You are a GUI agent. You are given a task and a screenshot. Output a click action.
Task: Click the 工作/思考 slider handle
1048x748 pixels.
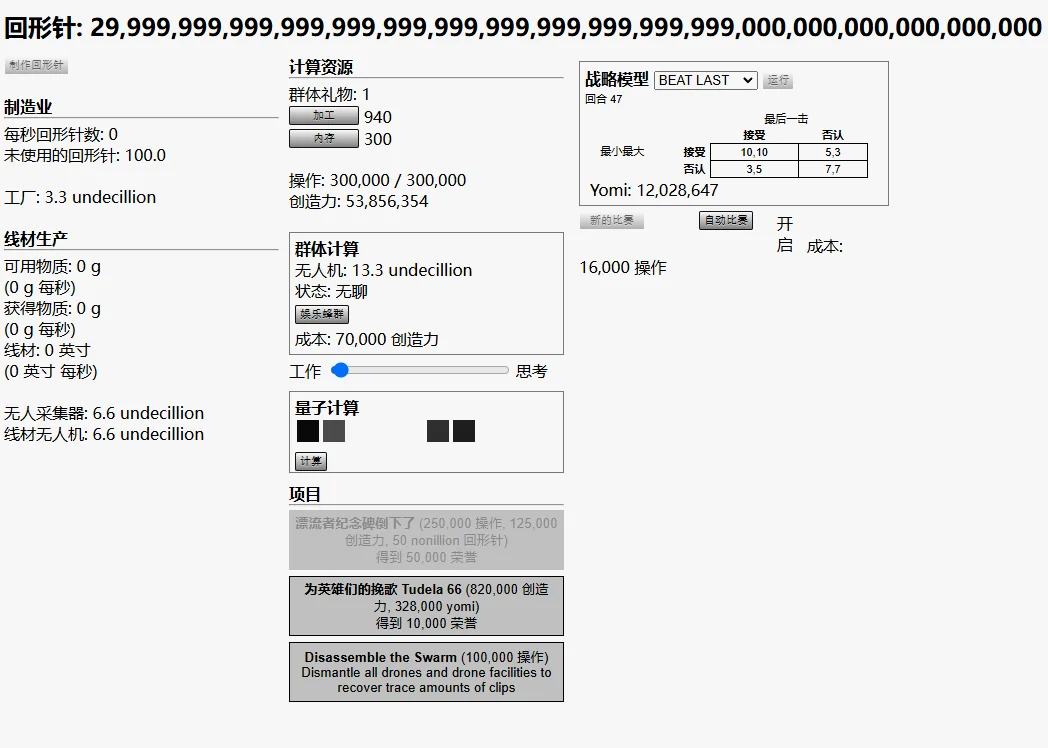(x=340, y=370)
